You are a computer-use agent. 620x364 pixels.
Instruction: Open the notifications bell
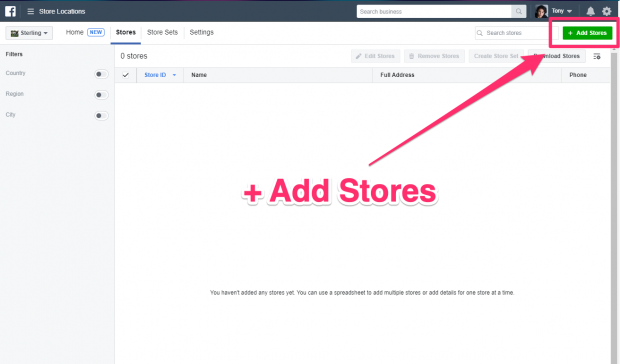(590, 11)
